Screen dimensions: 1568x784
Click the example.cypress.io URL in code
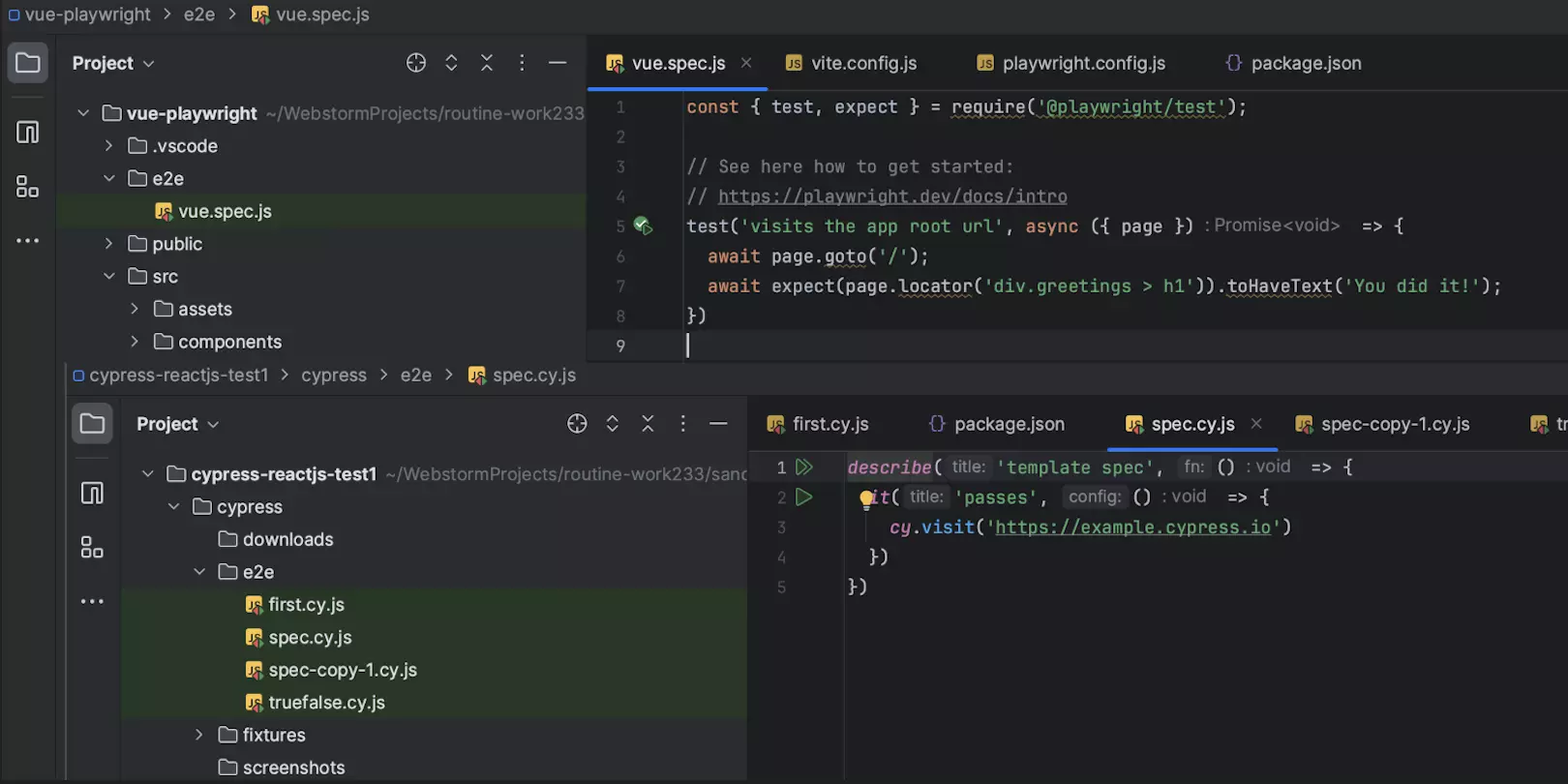[x=1132, y=528]
